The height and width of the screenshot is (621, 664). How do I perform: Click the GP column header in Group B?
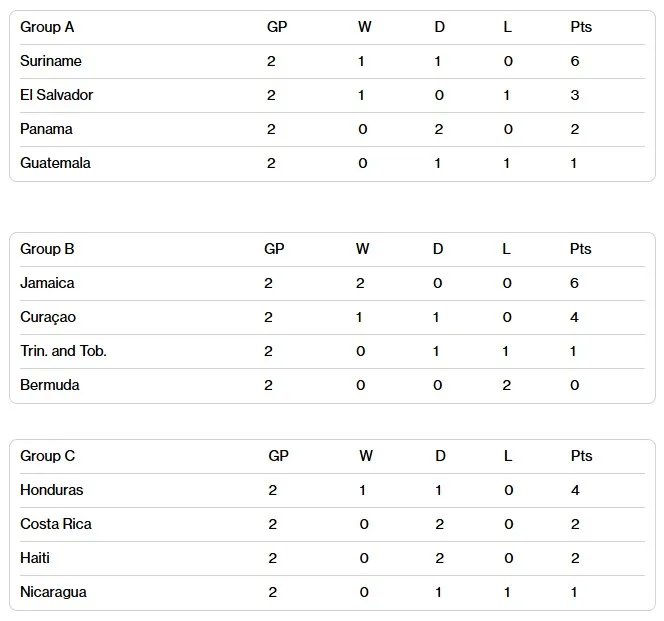point(274,249)
